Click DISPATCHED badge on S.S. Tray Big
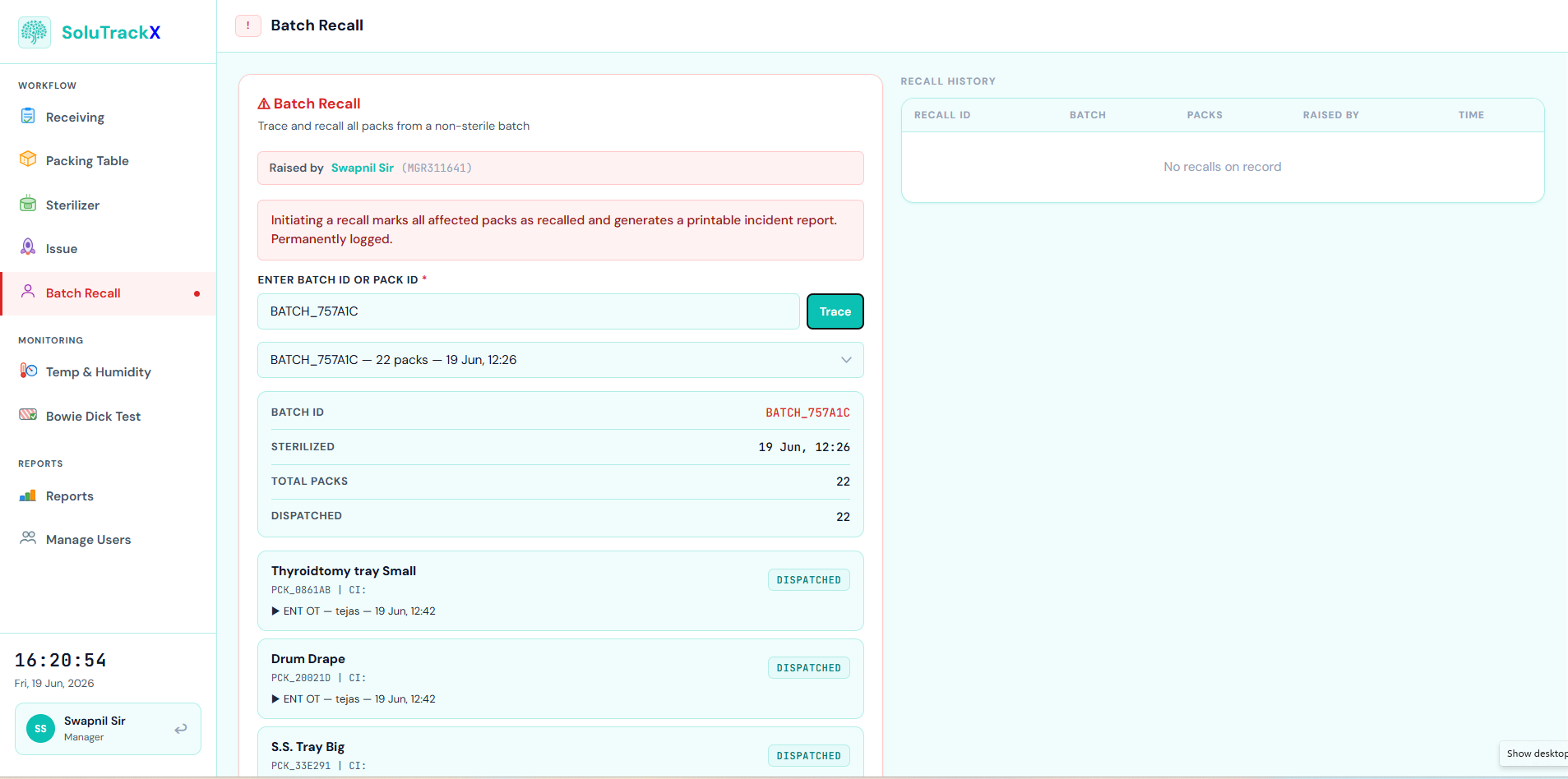The width and height of the screenshot is (1568, 779). point(809,756)
